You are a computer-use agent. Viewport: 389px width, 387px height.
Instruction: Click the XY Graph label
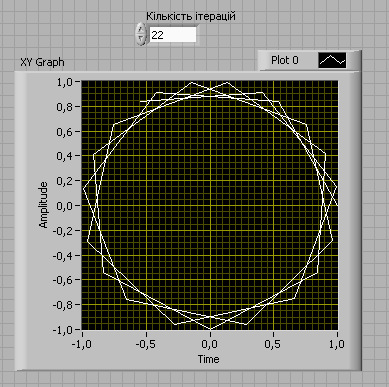click(x=42, y=62)
